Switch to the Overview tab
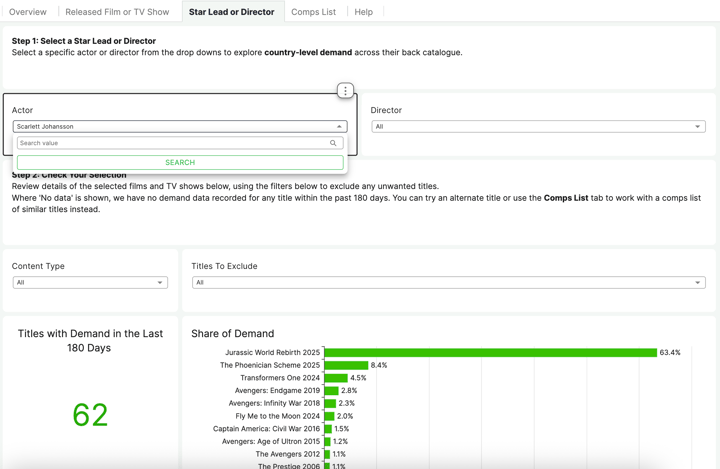 (28, 12)
